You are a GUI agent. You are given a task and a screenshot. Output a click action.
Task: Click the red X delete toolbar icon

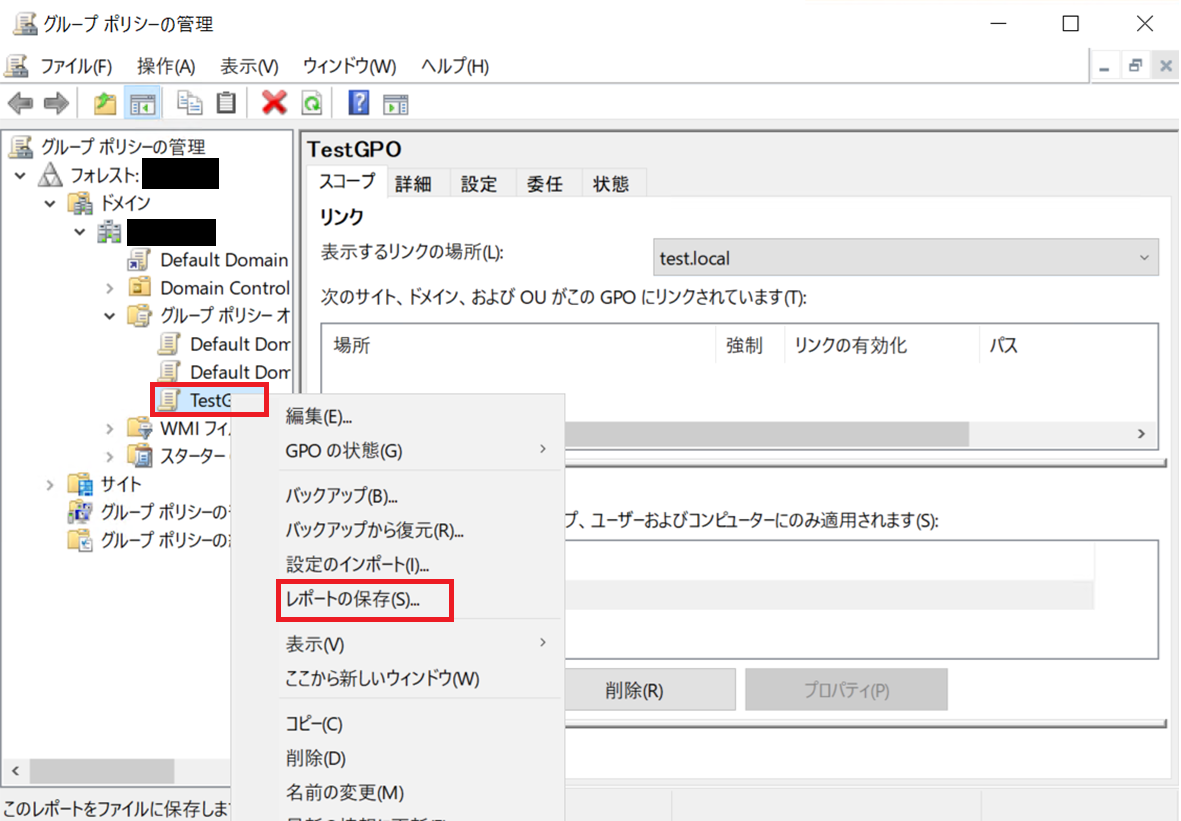click(x=274, y=102)
